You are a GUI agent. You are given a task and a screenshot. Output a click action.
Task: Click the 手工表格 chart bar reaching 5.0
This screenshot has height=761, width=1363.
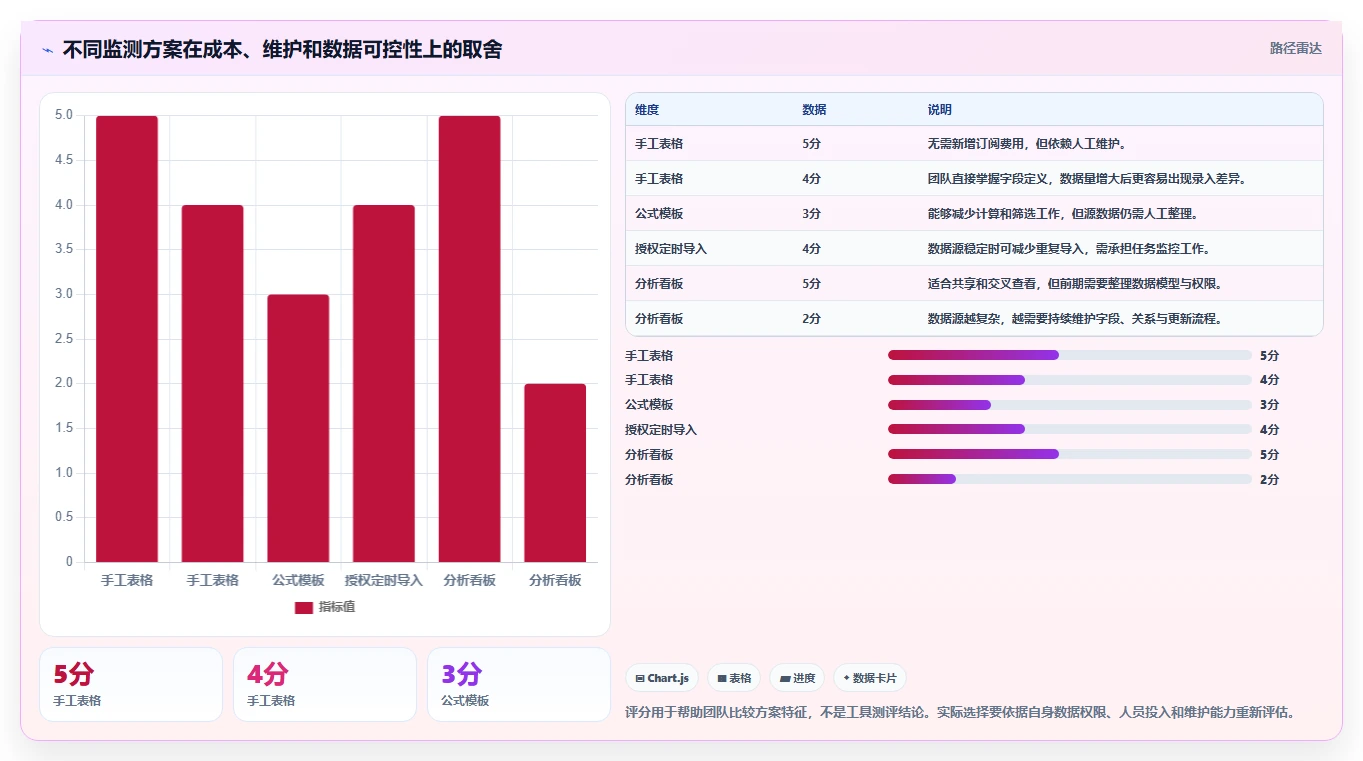pyautogui.click(x=127, y=339)
